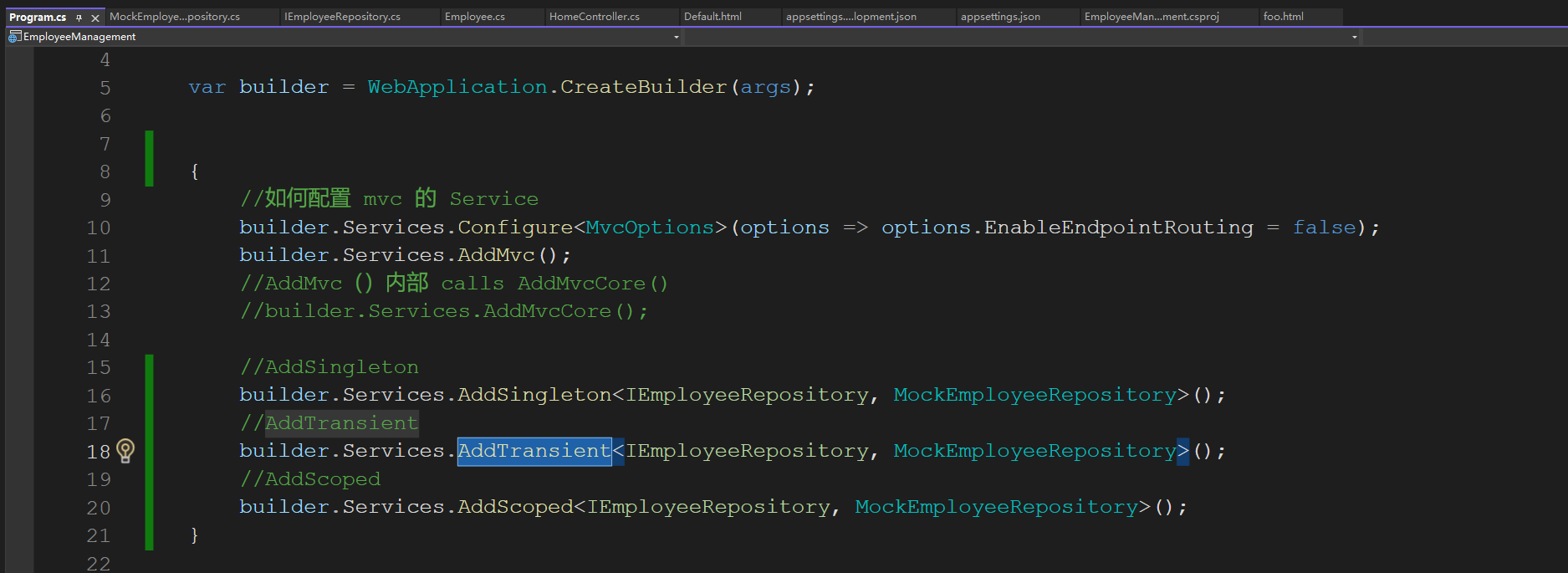Select the Program.cs tab
The height and width of the screenshot is (573, 1568).
[38, 17]
